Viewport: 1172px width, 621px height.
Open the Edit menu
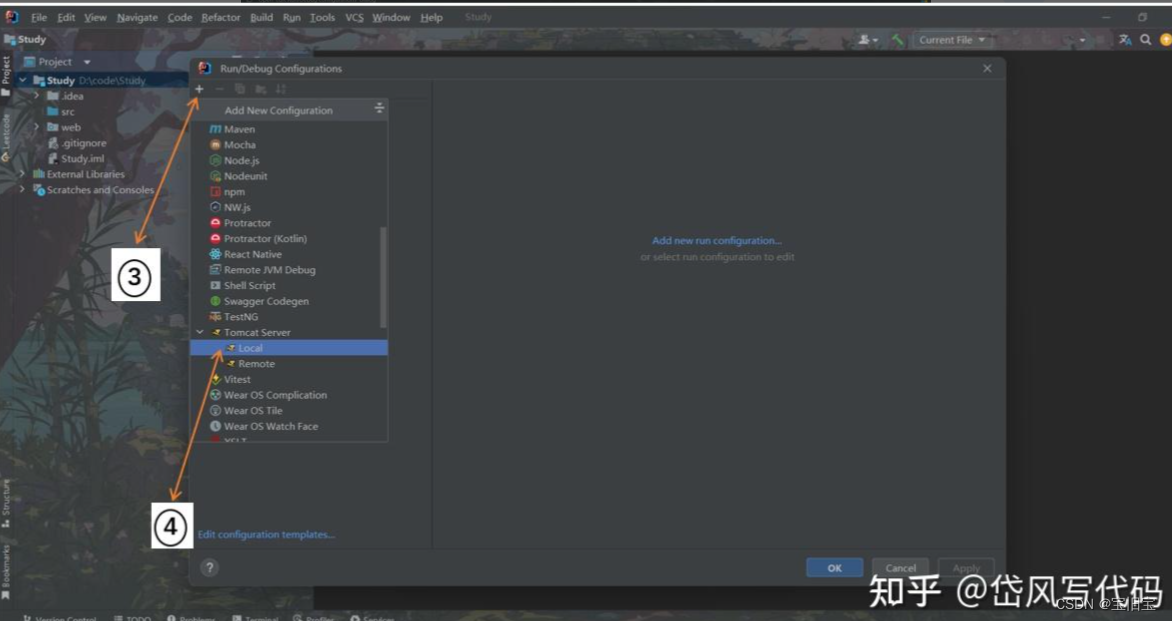tap(66, 17)
